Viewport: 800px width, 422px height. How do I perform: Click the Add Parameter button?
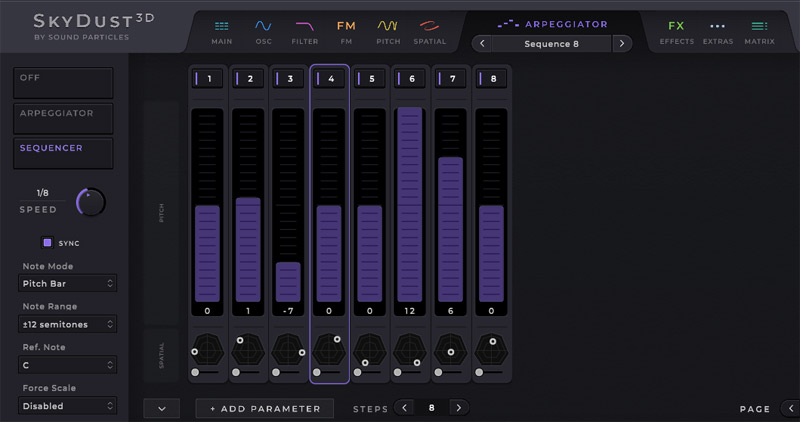click(264, 408)
